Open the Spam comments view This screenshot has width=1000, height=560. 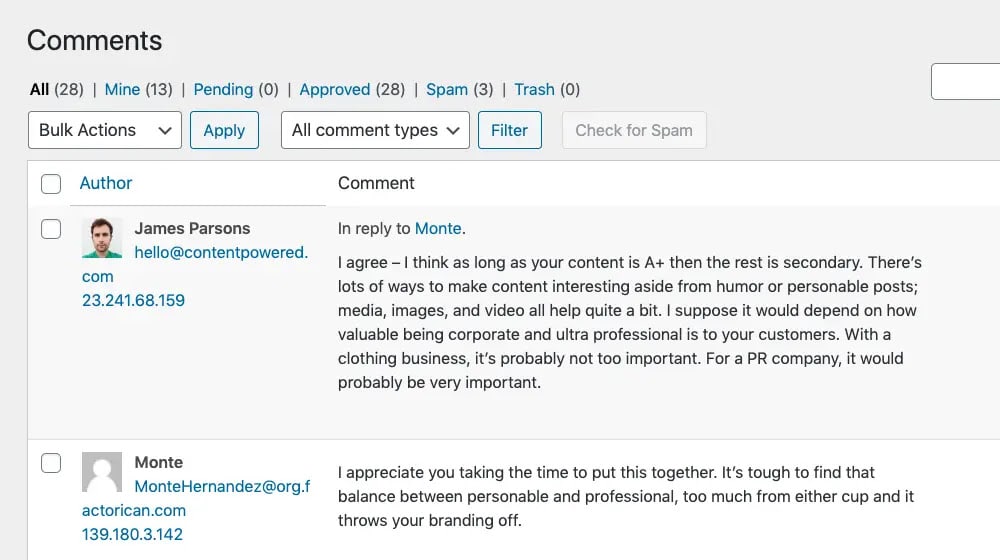(x=447, y=89)
